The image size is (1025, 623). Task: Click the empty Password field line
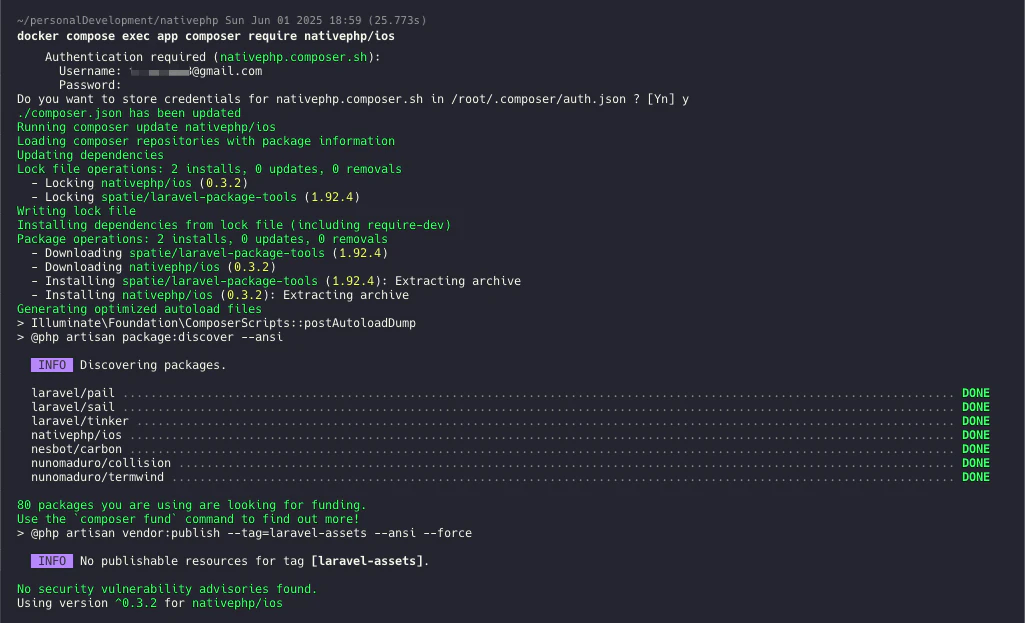click(x=90, y=86)
